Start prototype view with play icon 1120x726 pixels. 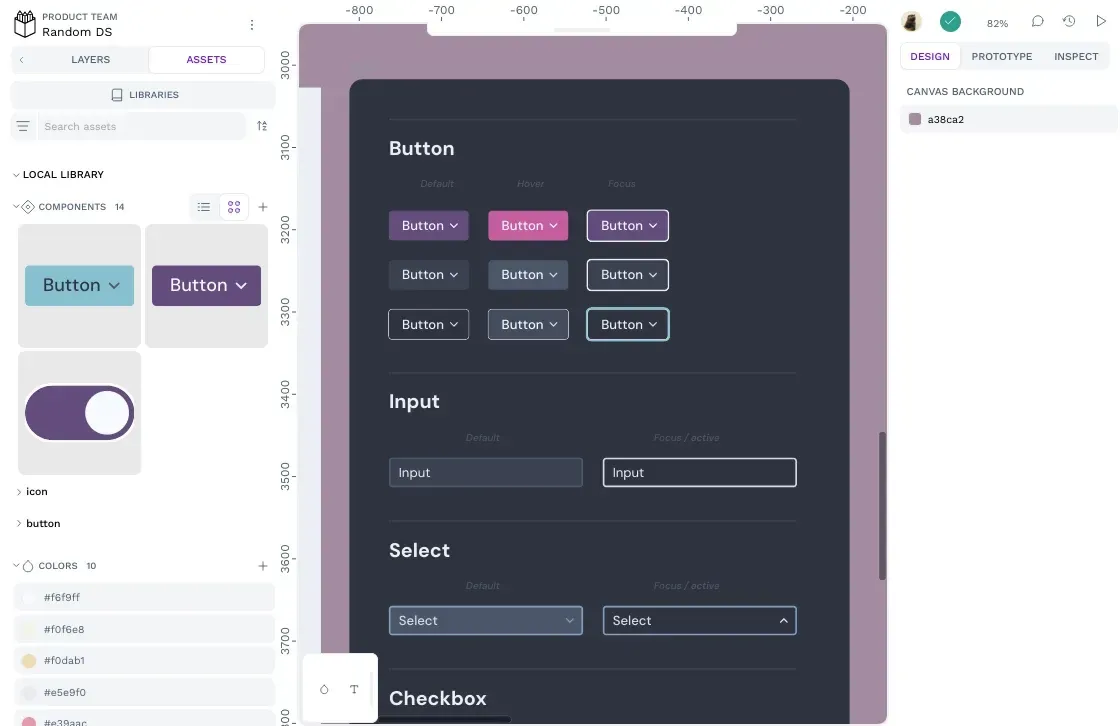pos(1101,21)
